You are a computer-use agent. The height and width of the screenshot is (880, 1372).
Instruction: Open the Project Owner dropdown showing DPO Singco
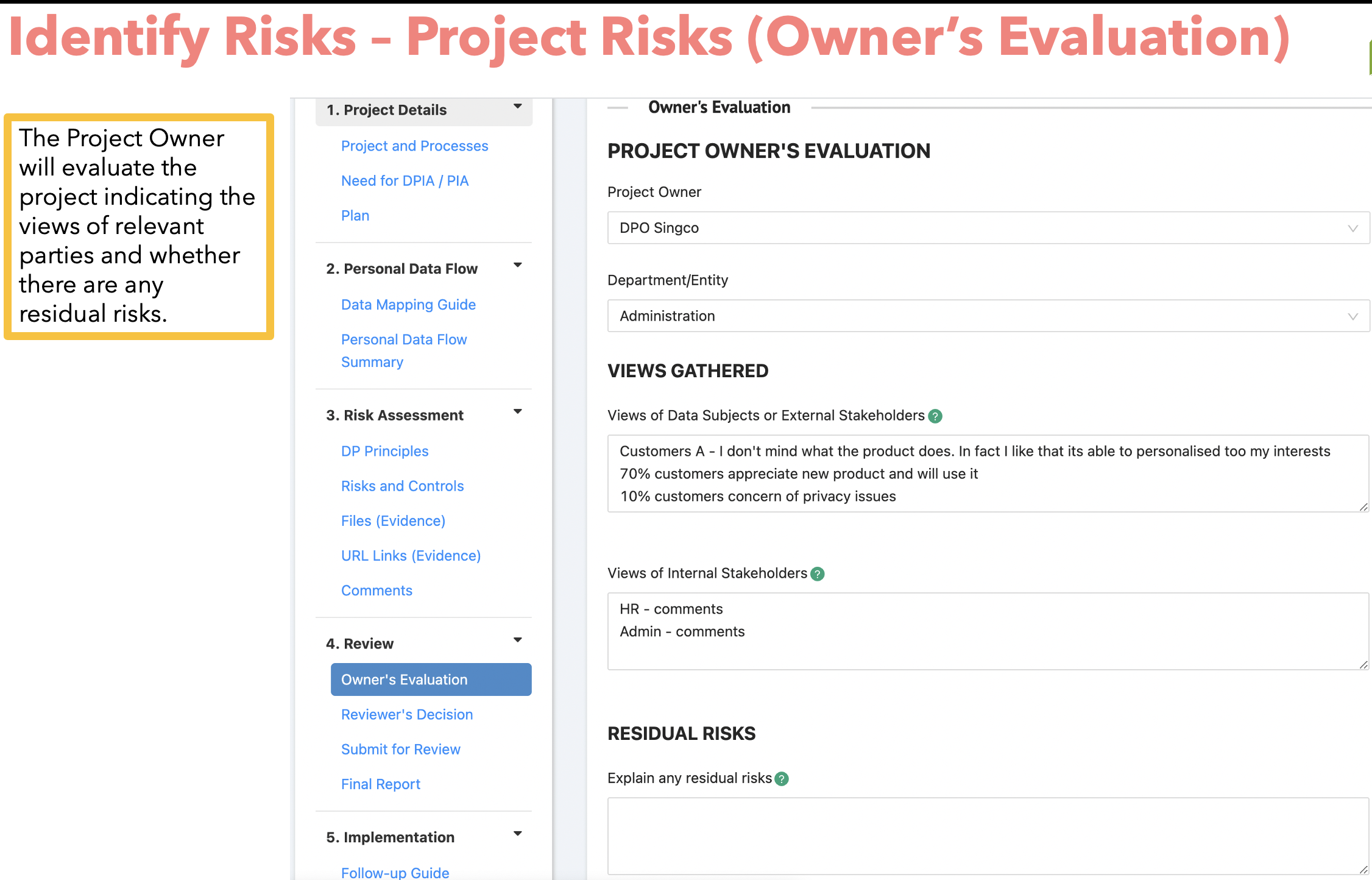pos(988,228)
